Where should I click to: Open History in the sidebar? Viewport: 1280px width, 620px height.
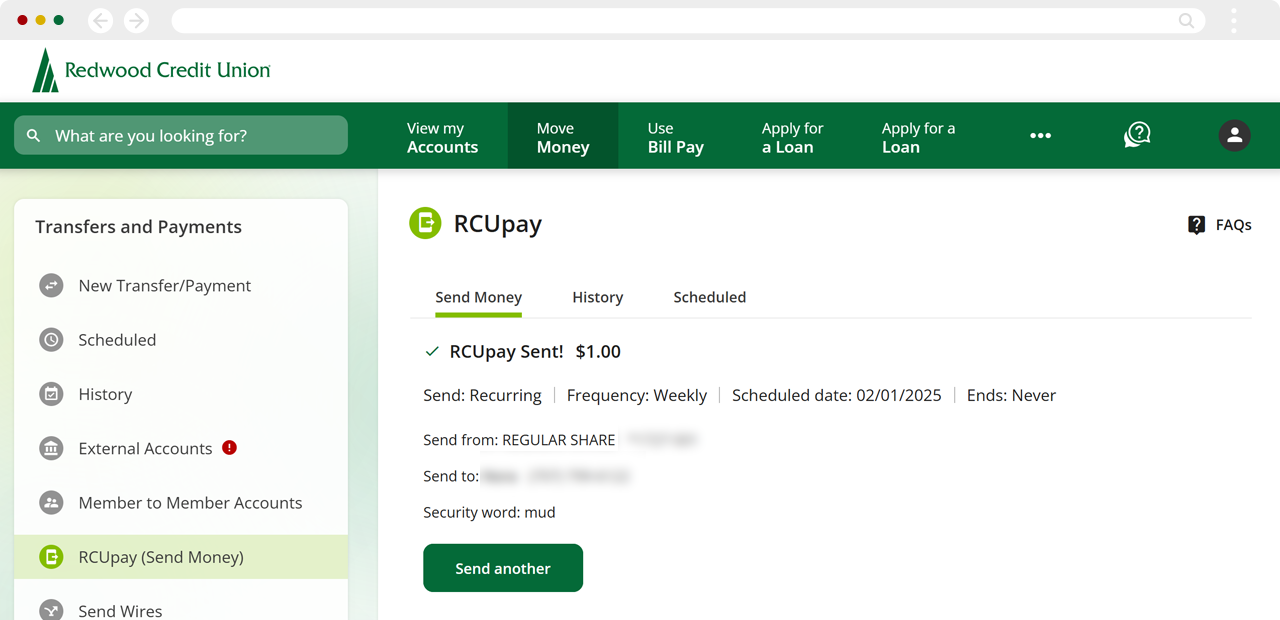(181, 394)
